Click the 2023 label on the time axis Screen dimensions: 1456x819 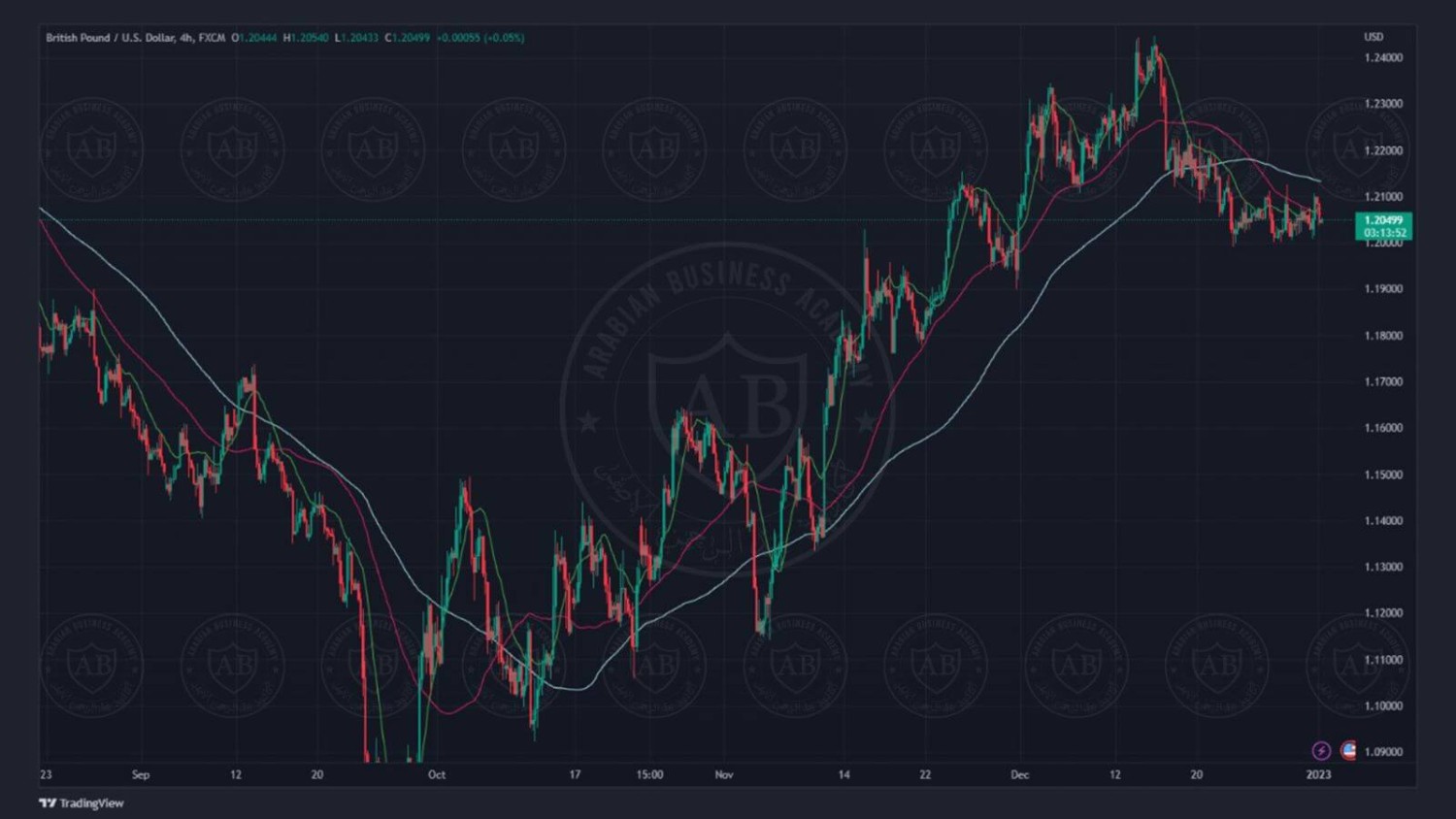pos(1318,774)
